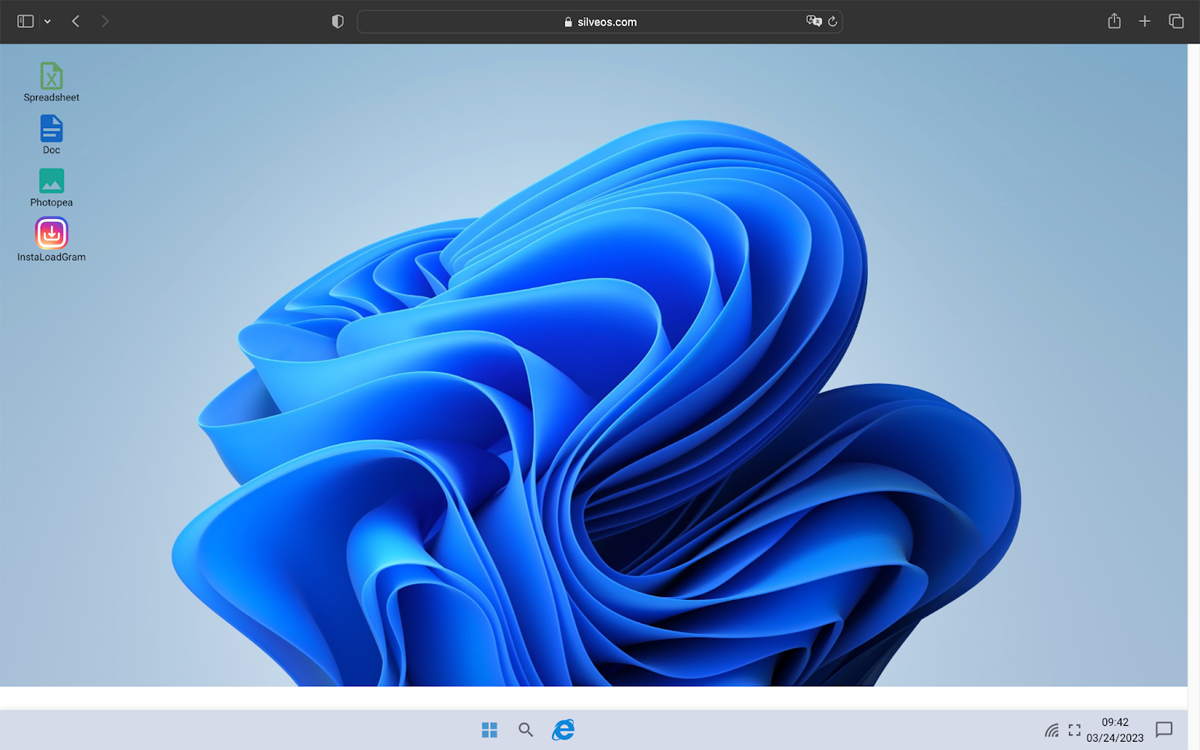Click the date 03/24/2023
The image size is (1200, 750).
point(1115,738)
